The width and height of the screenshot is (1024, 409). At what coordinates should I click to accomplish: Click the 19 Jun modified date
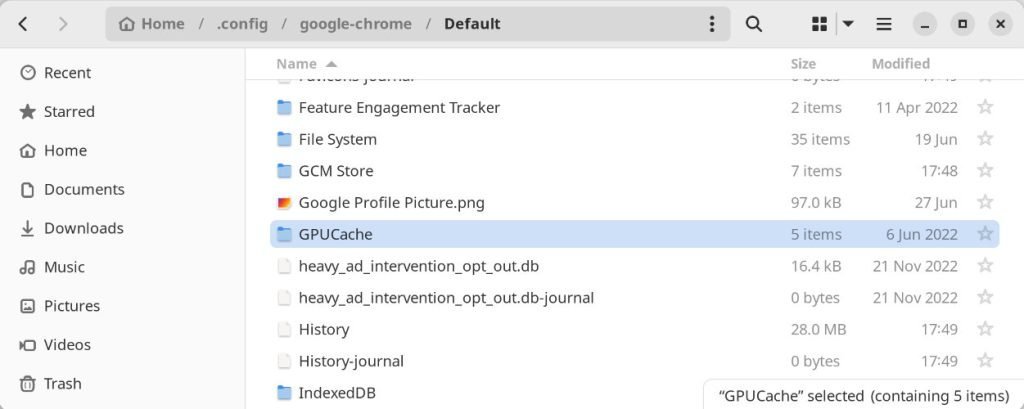pos(936,139)
